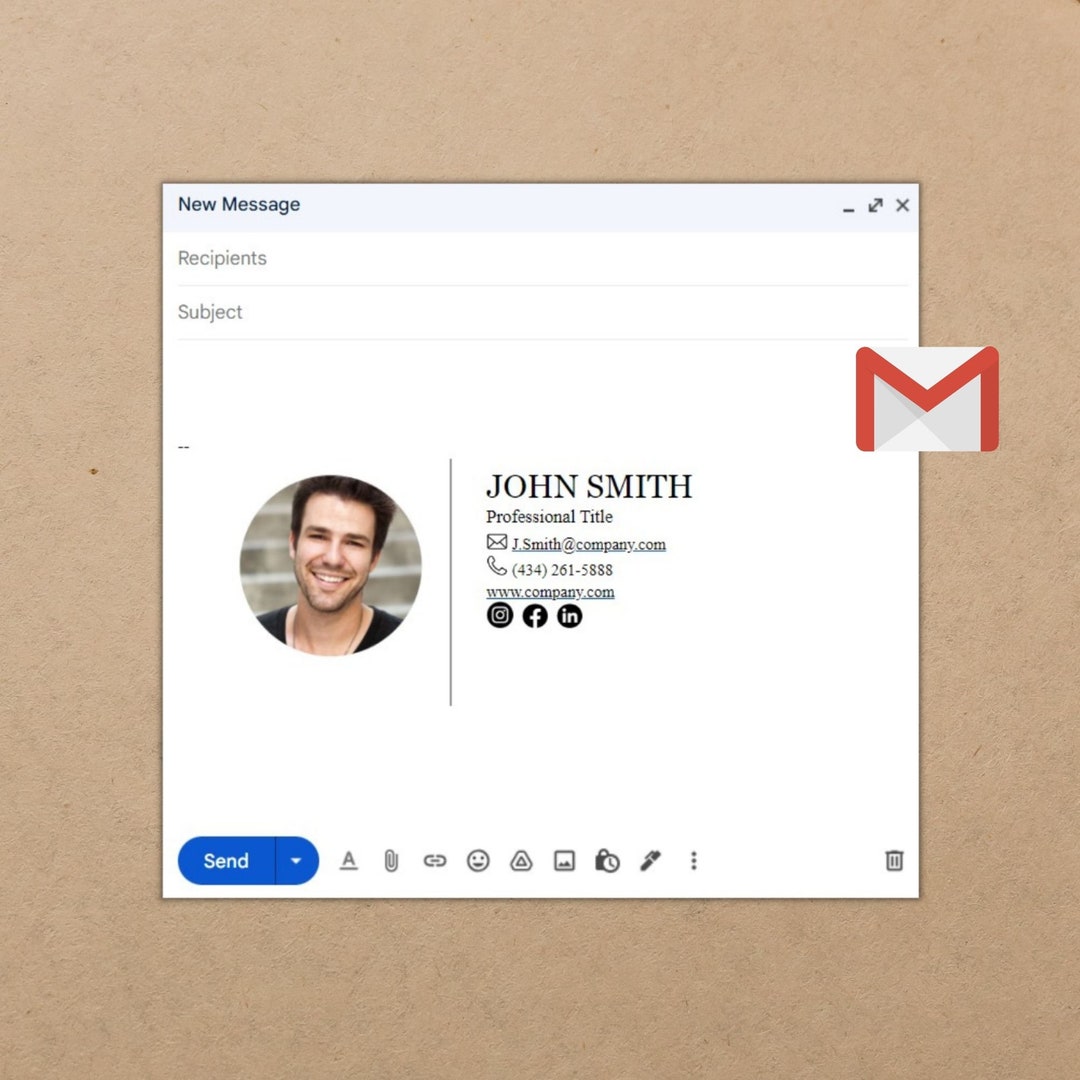The image size is (1080, 1080).
Task: Open the Facebook icon in the signature
Action: point(534,616)
